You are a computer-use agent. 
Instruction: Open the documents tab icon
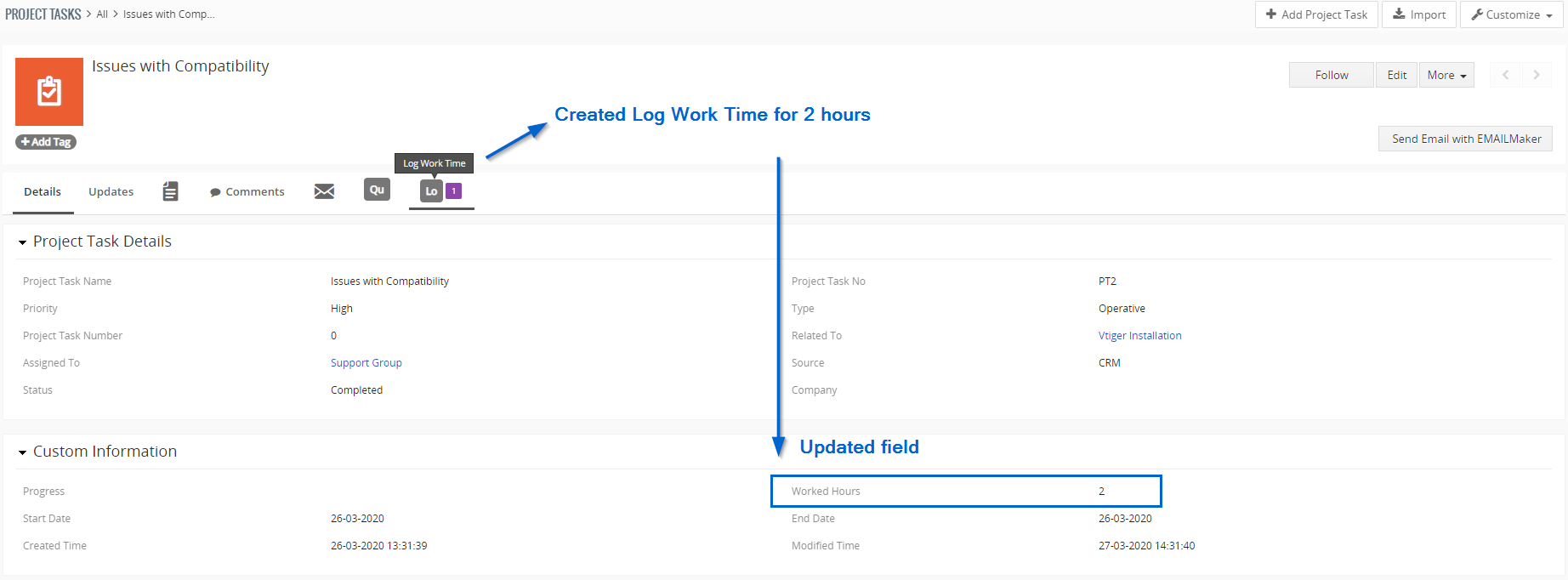170,191
